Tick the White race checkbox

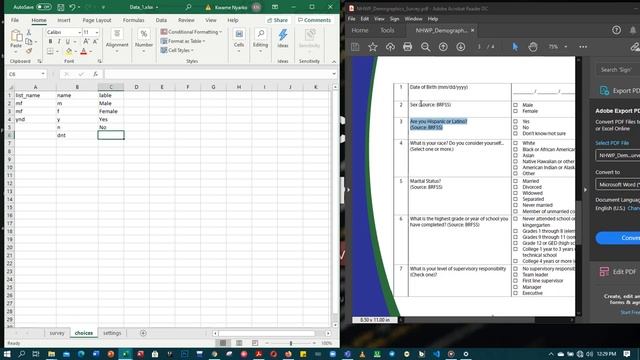[x=515, y=143]
